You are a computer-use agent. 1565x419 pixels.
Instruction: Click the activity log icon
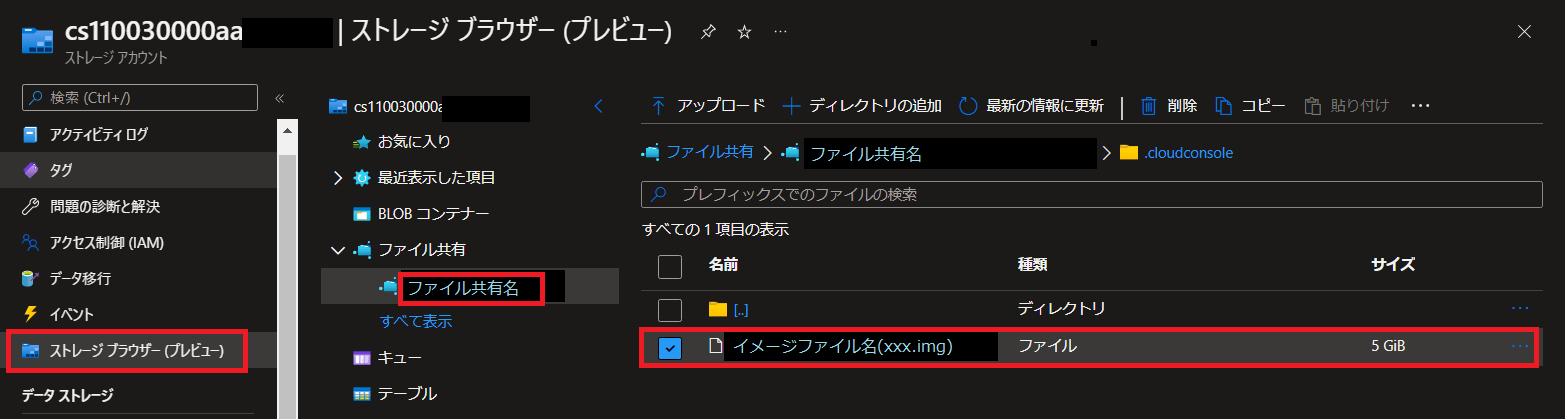pos(30,134)
